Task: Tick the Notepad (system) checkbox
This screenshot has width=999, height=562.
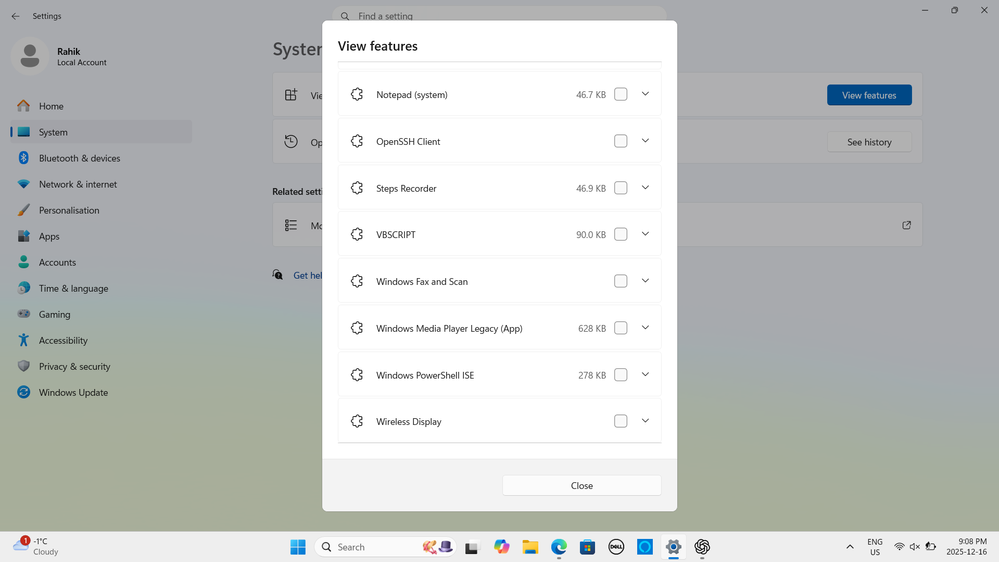Action: (x=621, y=94)
